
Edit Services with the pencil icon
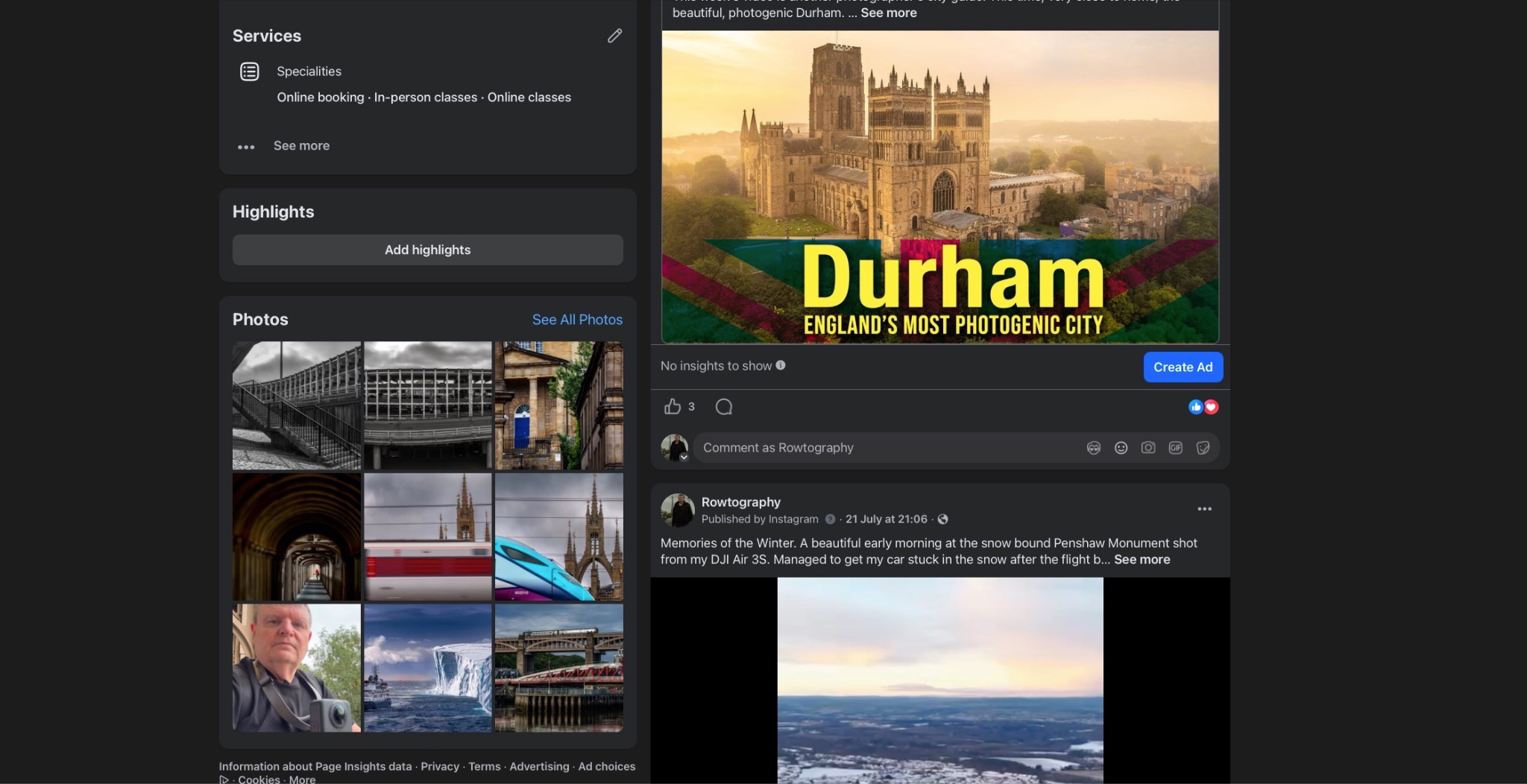point(614,36)
